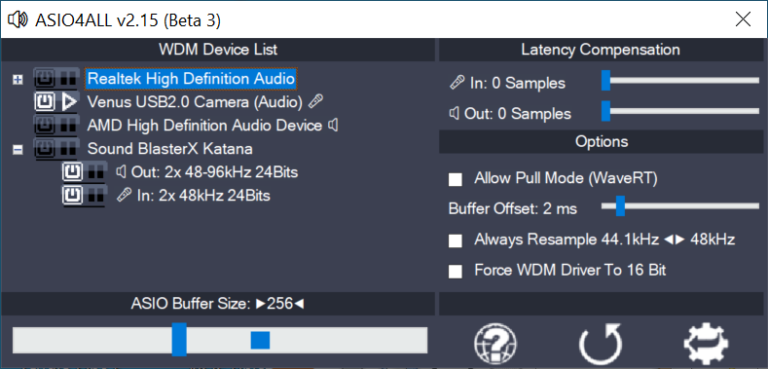Enable Allow Pull Mode (WaveRT) checkbox
The height and width of the screenshot is (369, 768).
[456, 179]
